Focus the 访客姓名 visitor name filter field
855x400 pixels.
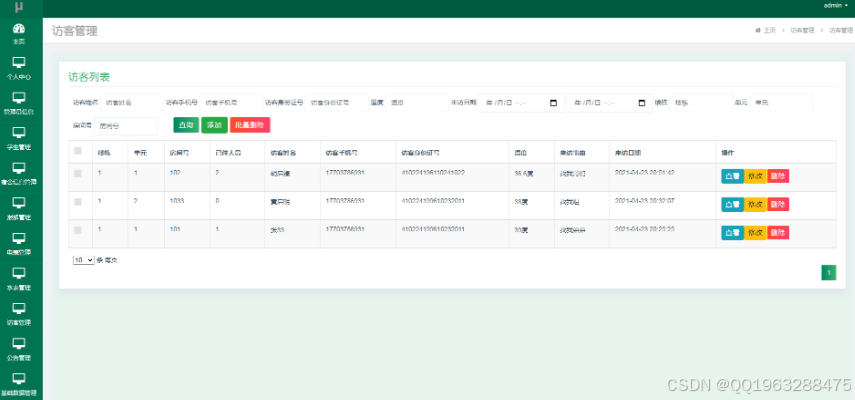click(x=132, y=102)
